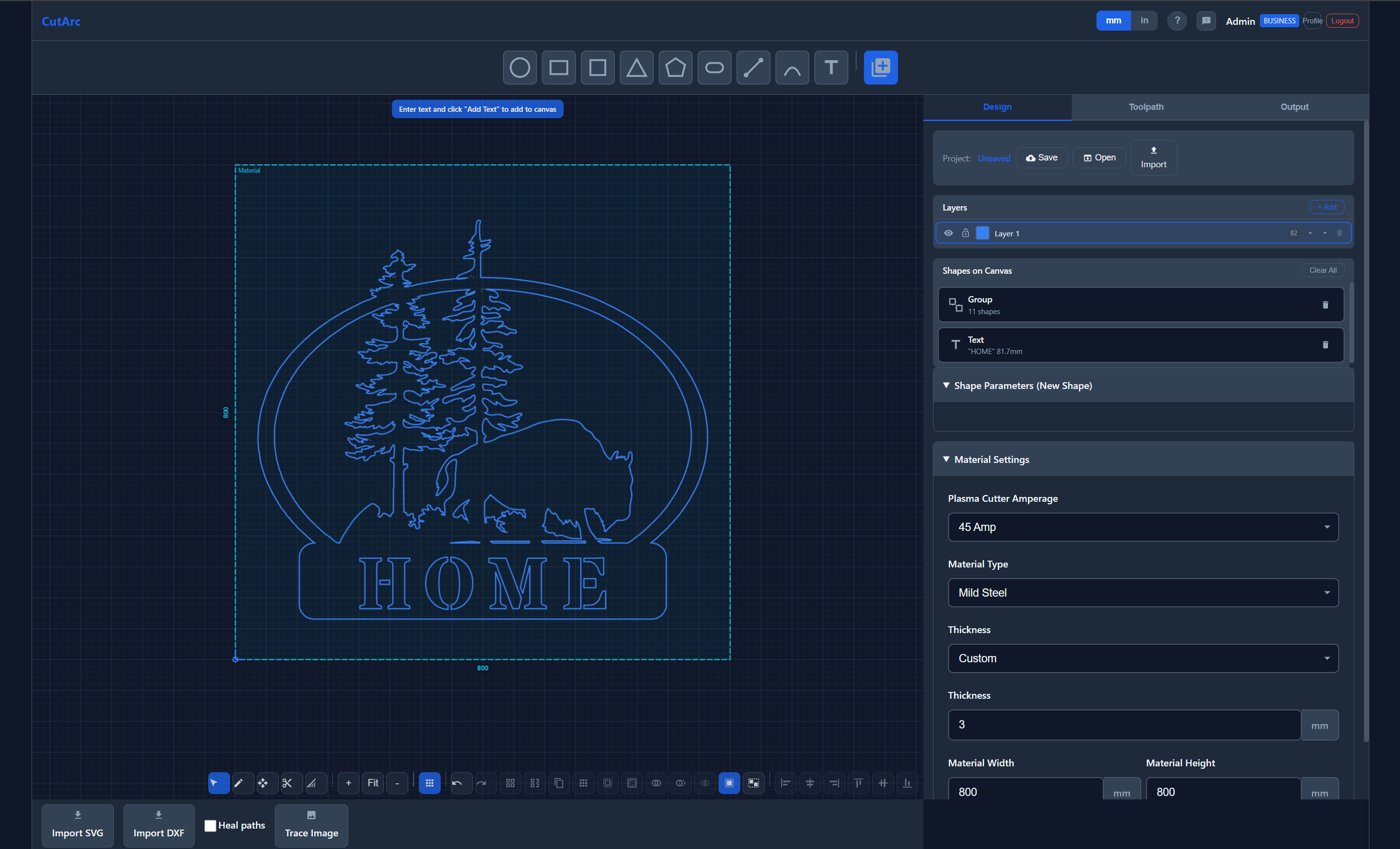
Task: Open the Output tab
Action: click(1294, 107)
